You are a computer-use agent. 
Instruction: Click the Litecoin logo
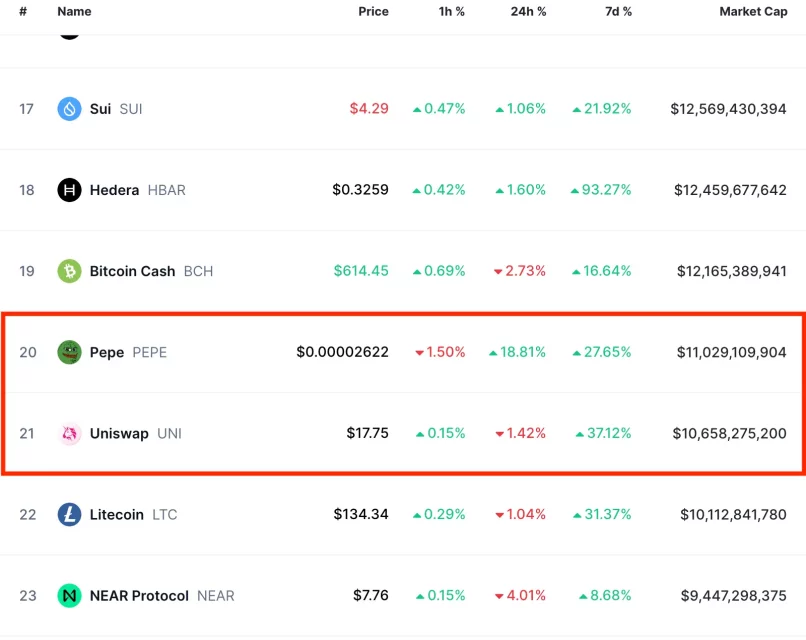pyautogui.click(x=67, y=514)
